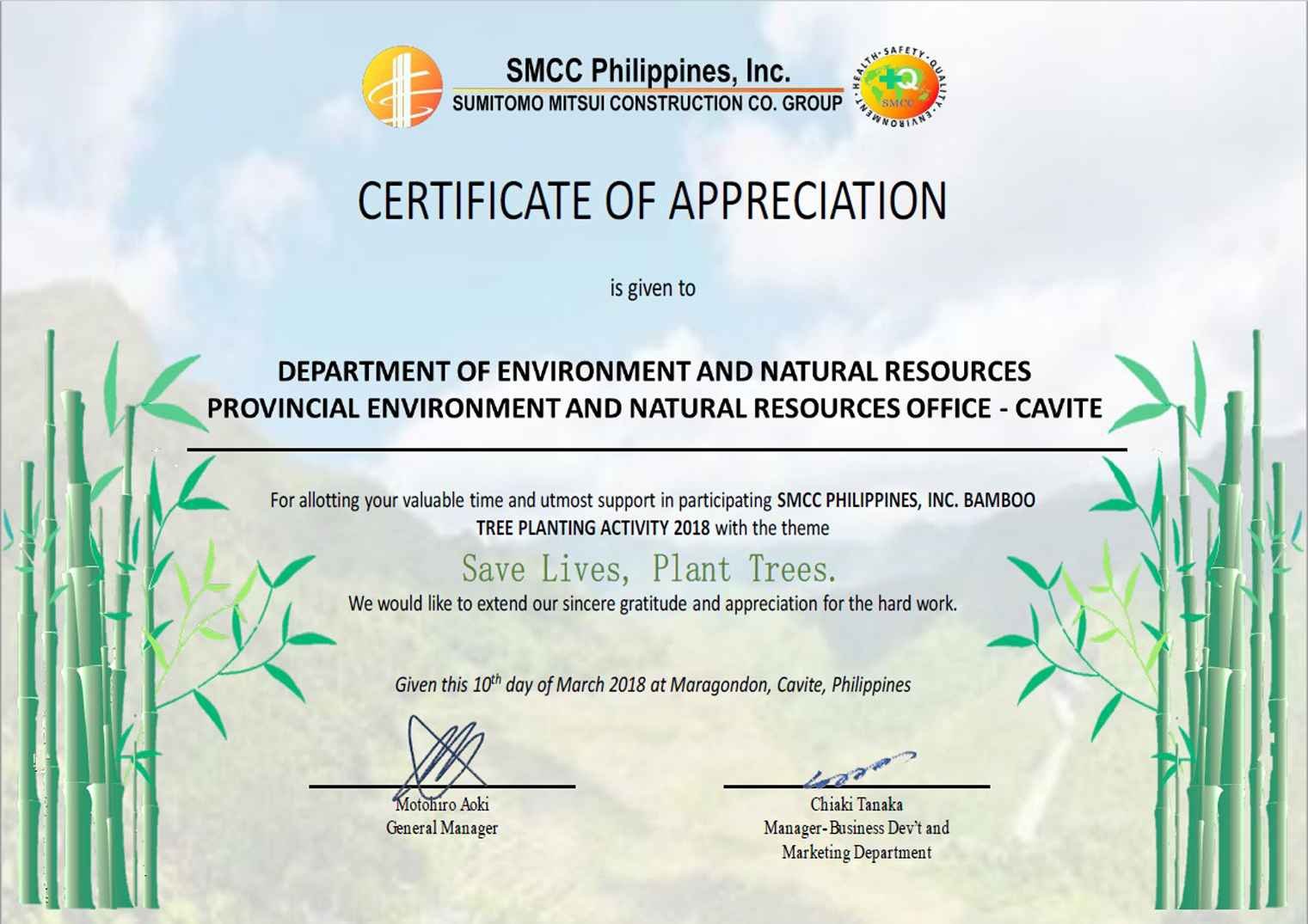This screenshot has height=924, width=1308.
Task: Click the "is given to" text
Action: click(x=652, y=288)
